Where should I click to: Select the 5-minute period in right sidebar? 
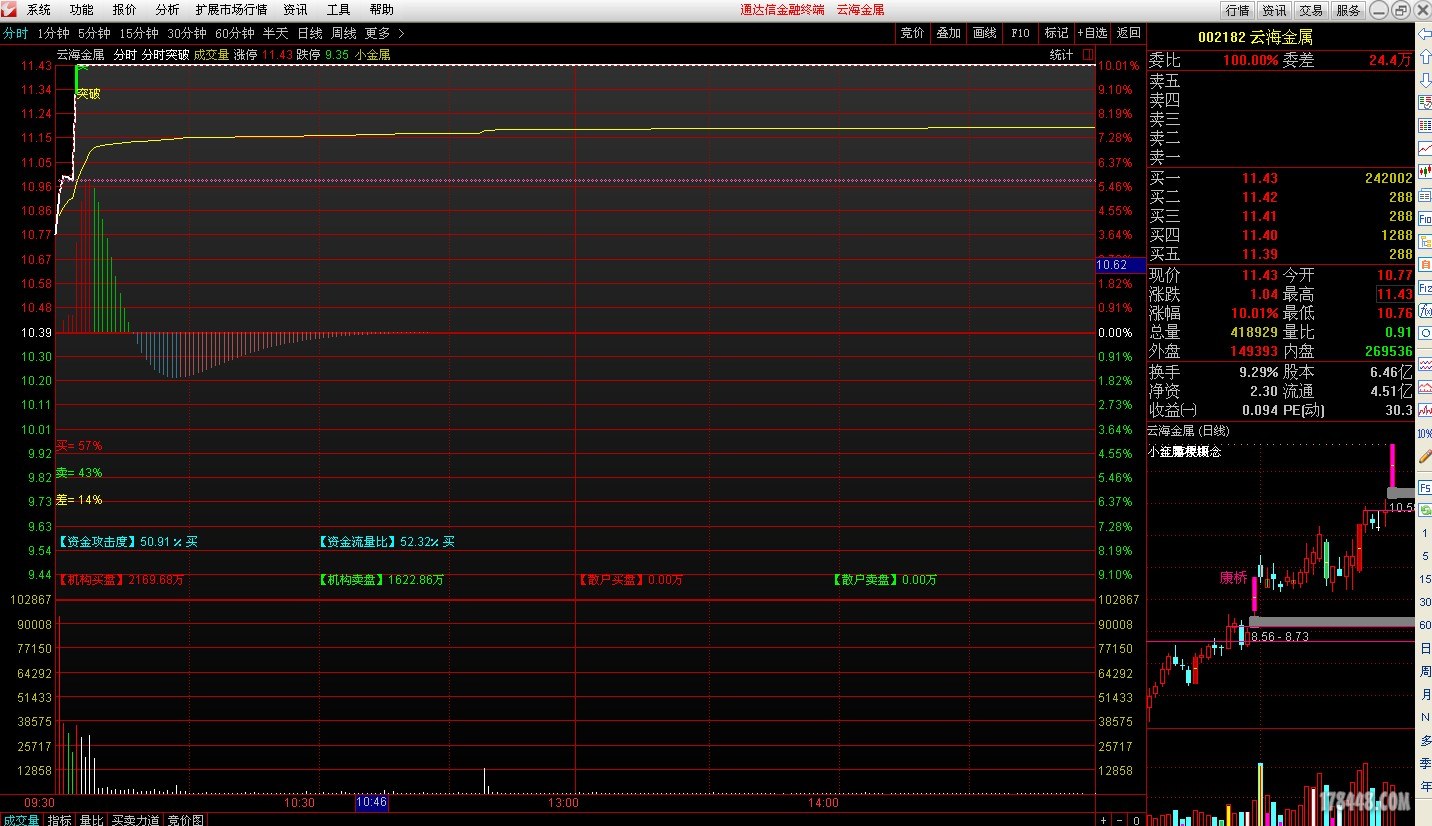[x=1424, y=556]
